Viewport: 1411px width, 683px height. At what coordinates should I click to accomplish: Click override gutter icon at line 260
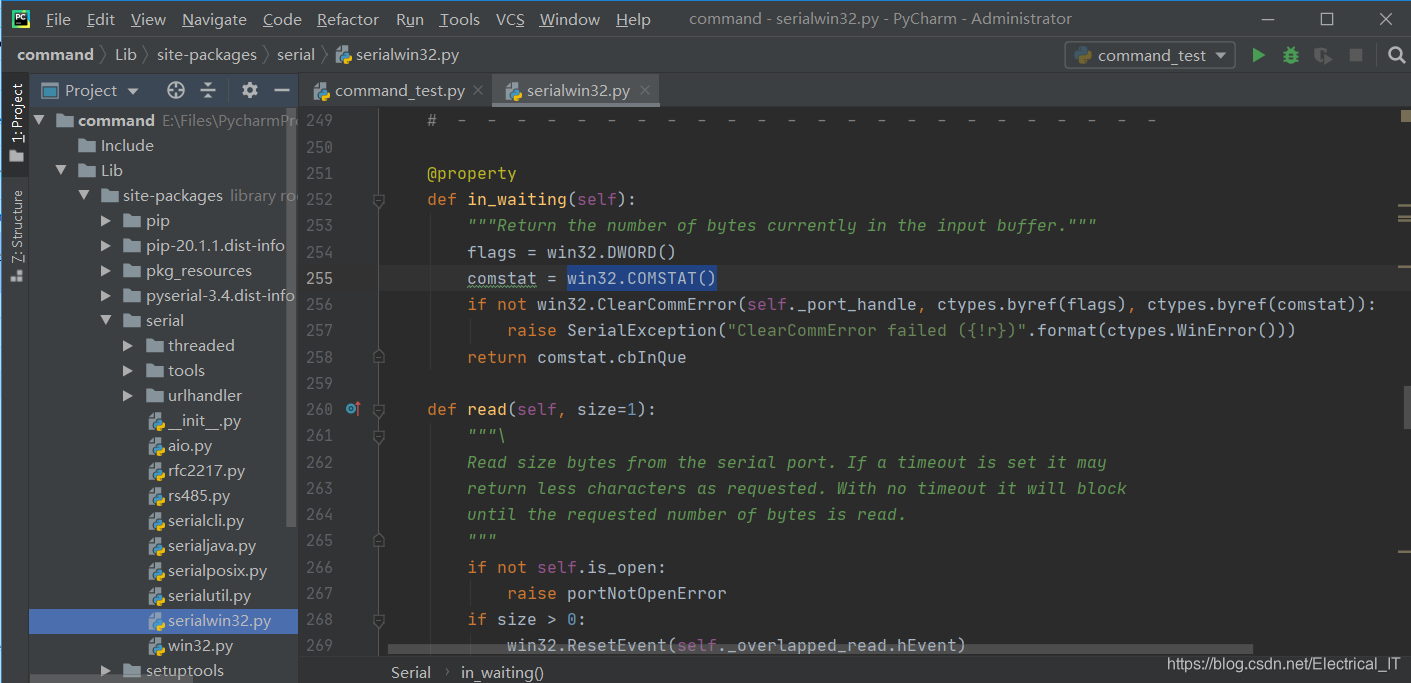(x=352, y=409)
